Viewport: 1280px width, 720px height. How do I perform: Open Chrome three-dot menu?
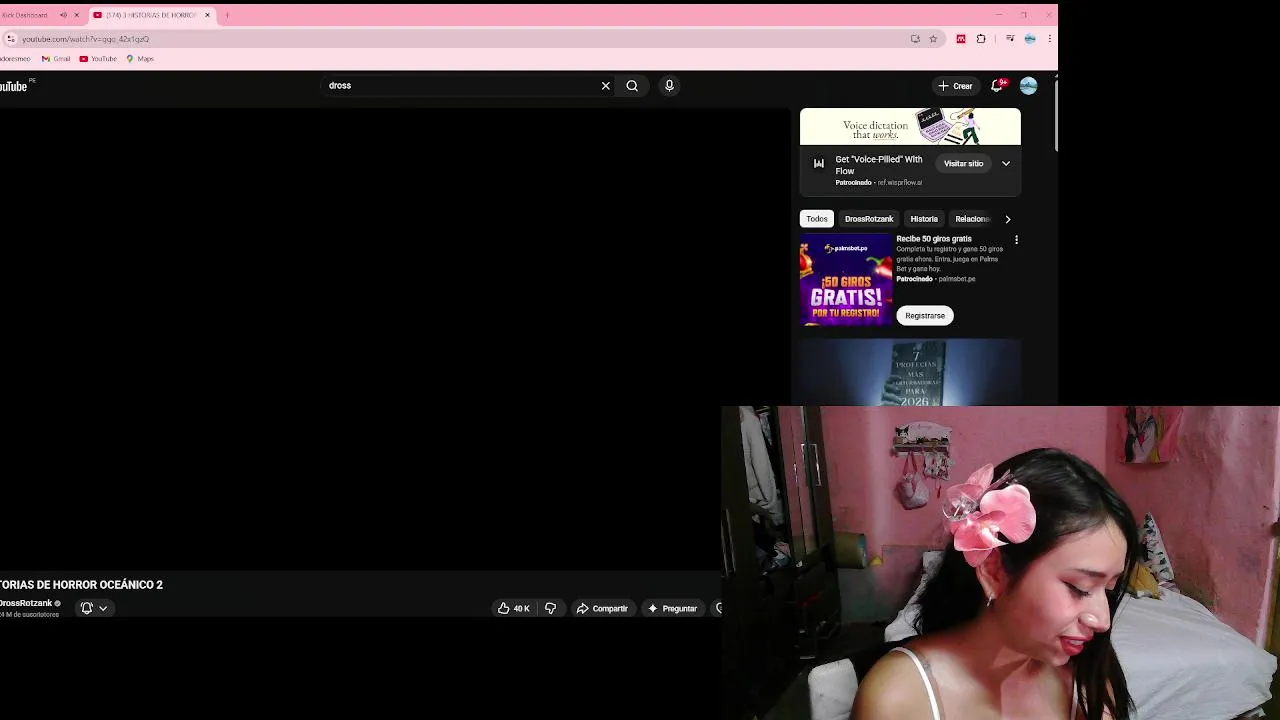click(x=1049, y=39)
